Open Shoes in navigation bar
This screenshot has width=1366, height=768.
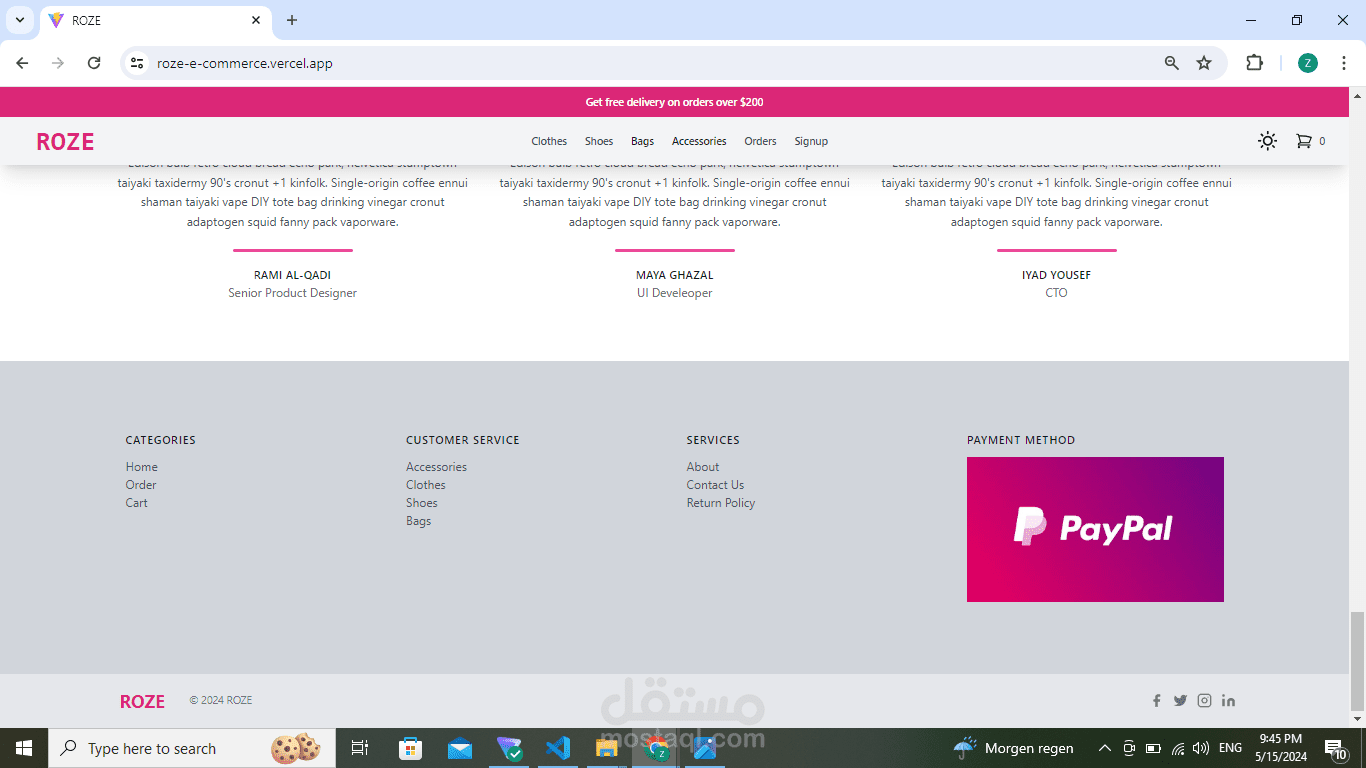(599, 141)
